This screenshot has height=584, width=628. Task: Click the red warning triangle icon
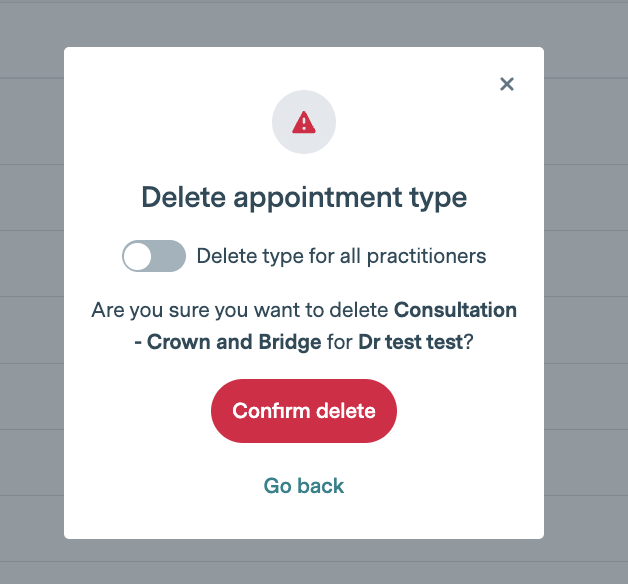[304, 123]
